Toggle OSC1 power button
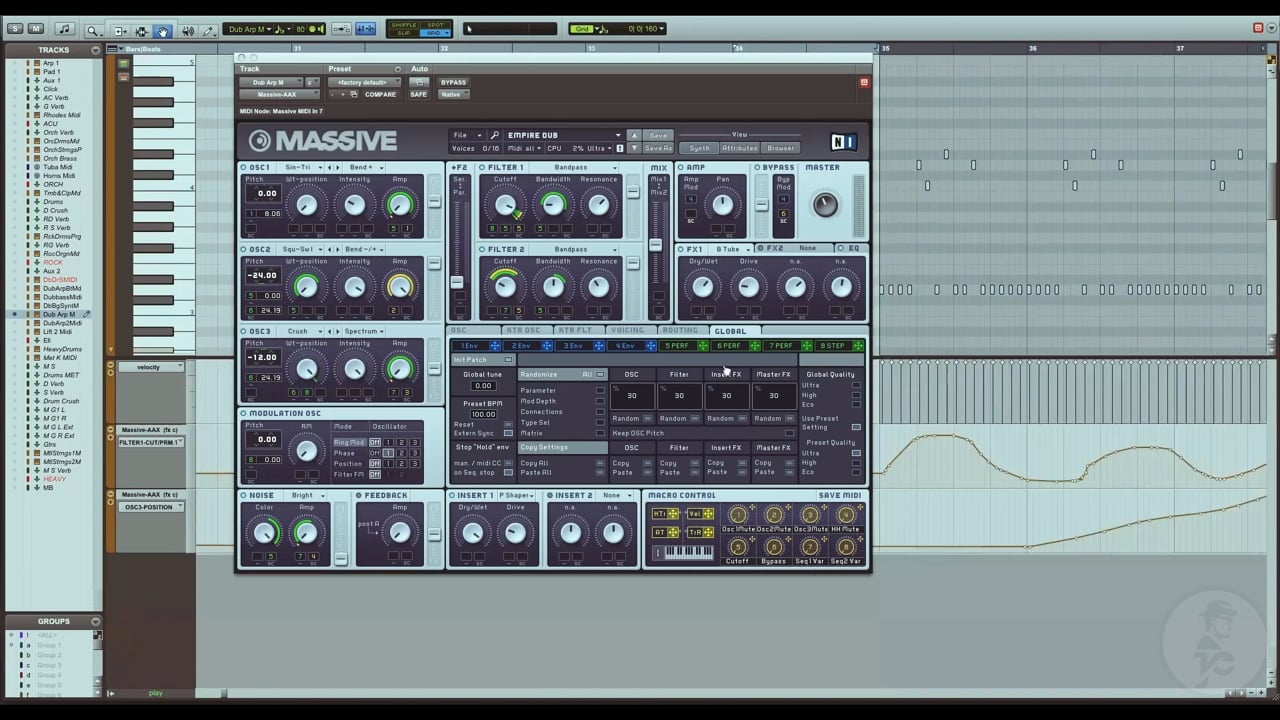1280x720 pixels. (243, 167)
